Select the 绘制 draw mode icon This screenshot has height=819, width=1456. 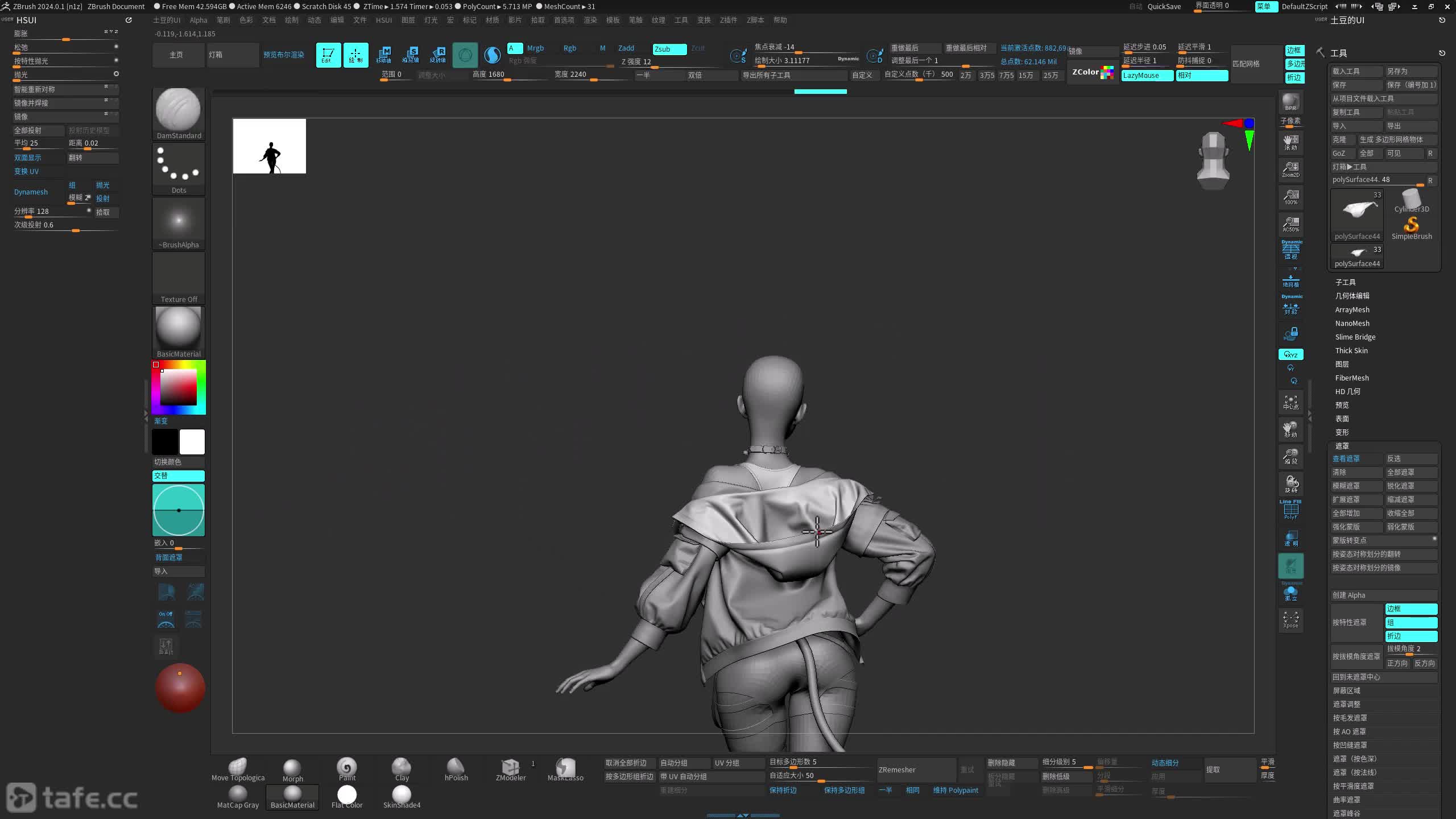click(355, 55)
